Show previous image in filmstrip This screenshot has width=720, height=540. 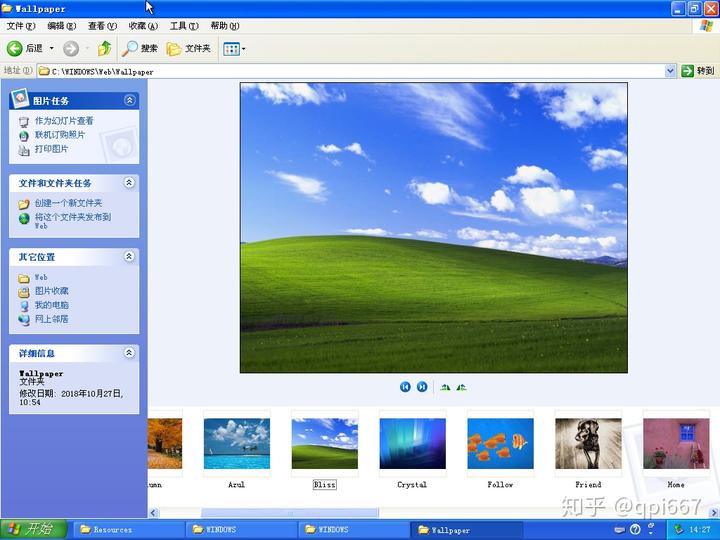pyautogui.click(x=405, y=387)
